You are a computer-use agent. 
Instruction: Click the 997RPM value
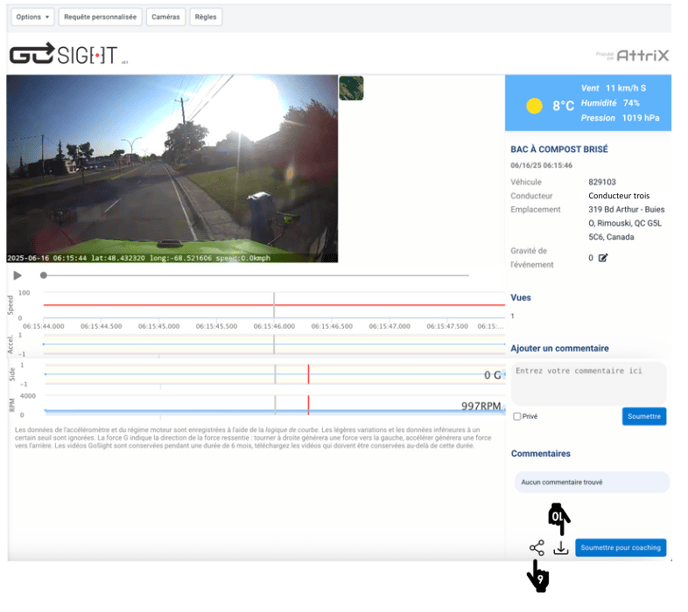tap(481, 406)
